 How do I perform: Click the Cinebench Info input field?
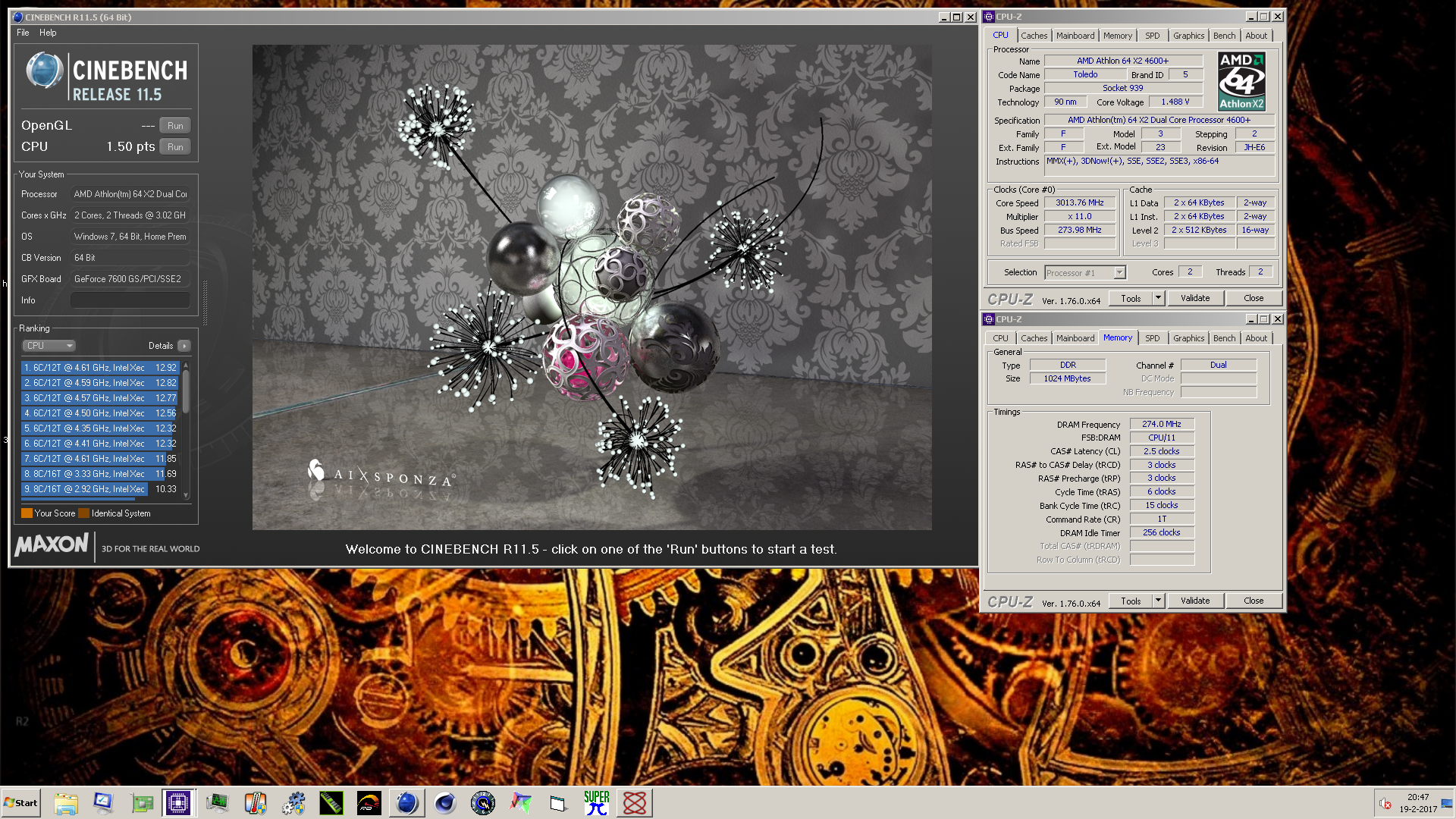(130, 300)
